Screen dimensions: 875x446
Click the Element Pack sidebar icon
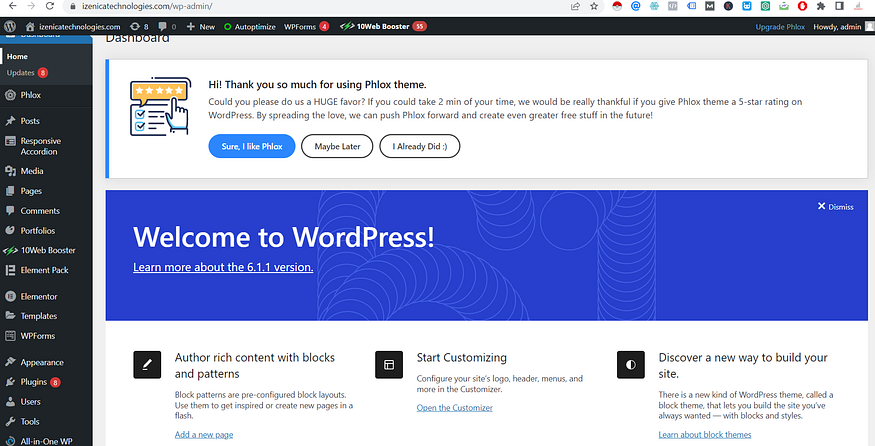(10, 270)
